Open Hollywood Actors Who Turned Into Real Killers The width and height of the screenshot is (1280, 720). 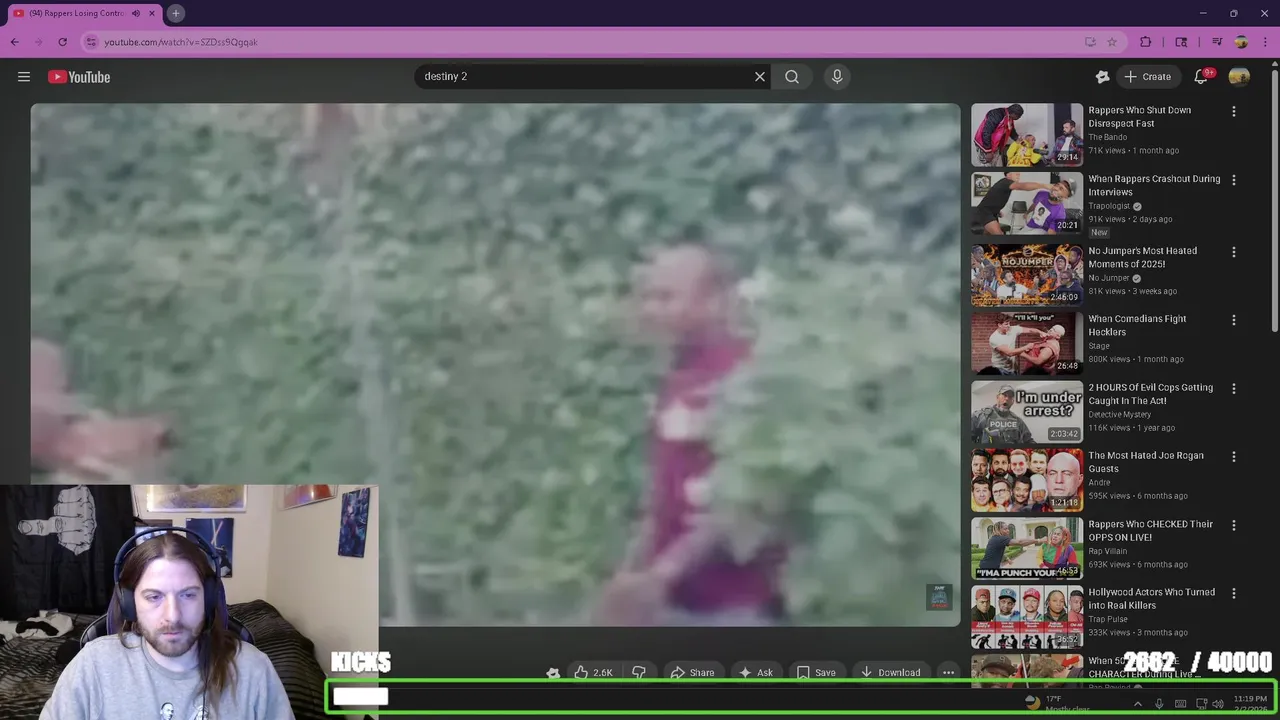click(x=1151, y=598)
